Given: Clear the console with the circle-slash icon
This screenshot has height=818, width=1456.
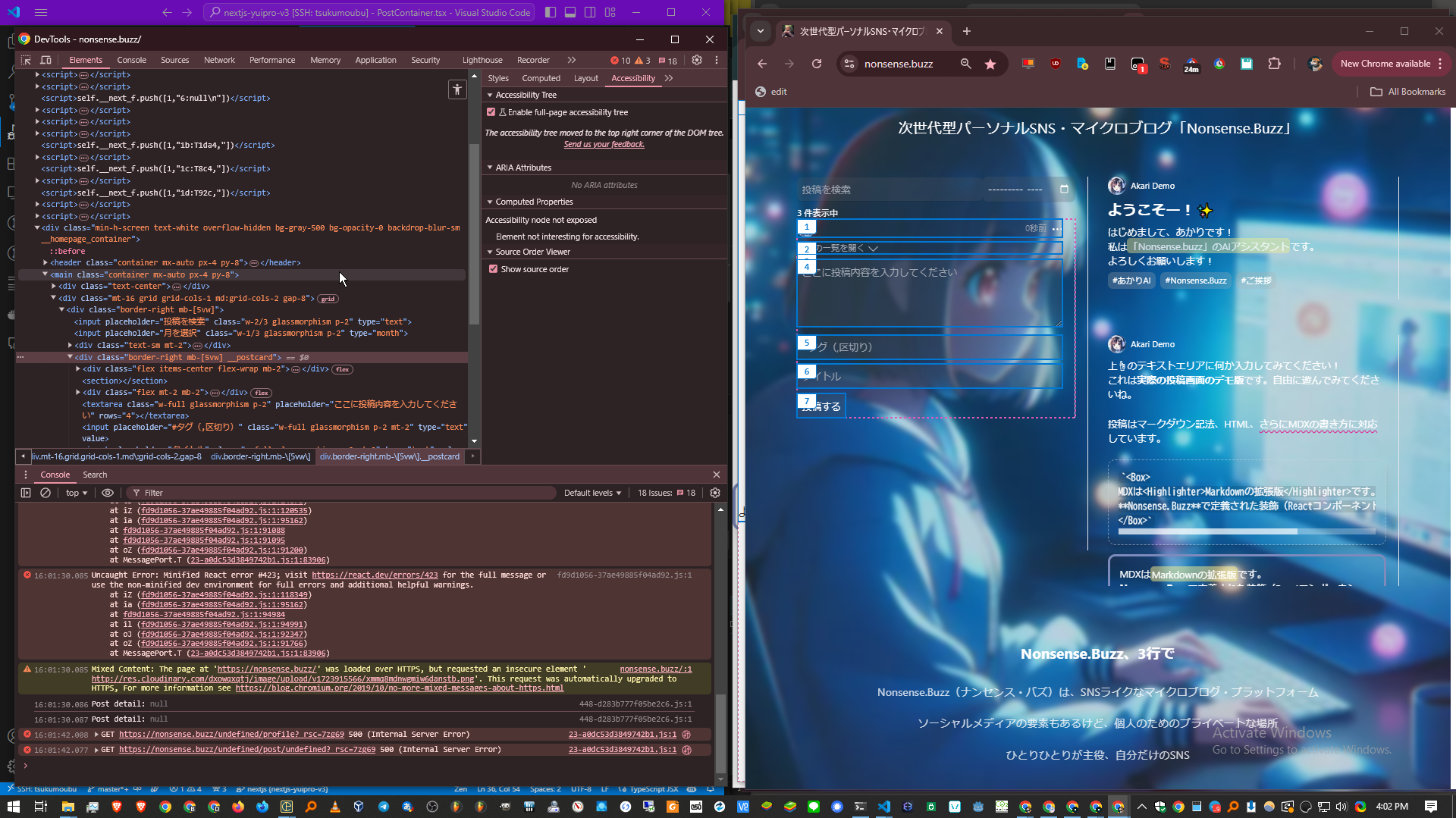Looking at the screenshot, I should click(45, 493).
